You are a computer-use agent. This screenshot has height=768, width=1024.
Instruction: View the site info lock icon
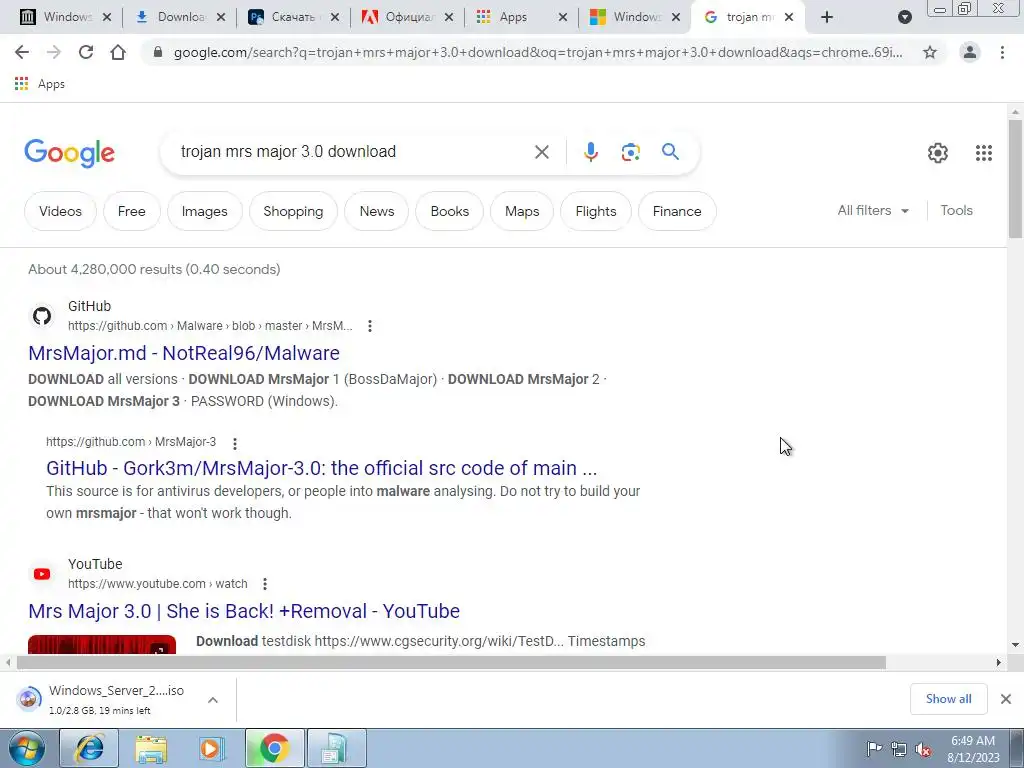[x=157, y=52]
